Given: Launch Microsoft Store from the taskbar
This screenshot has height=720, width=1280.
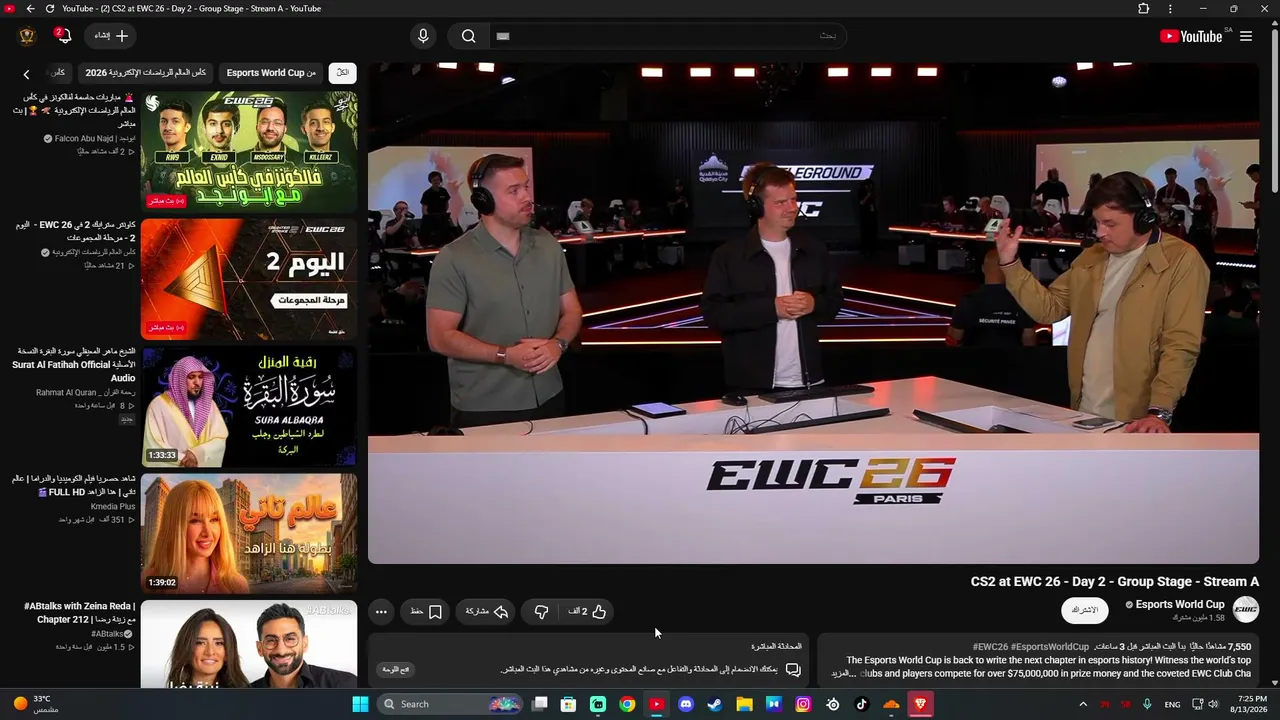Looking at the screenshot, I should [x=569, y=704].
